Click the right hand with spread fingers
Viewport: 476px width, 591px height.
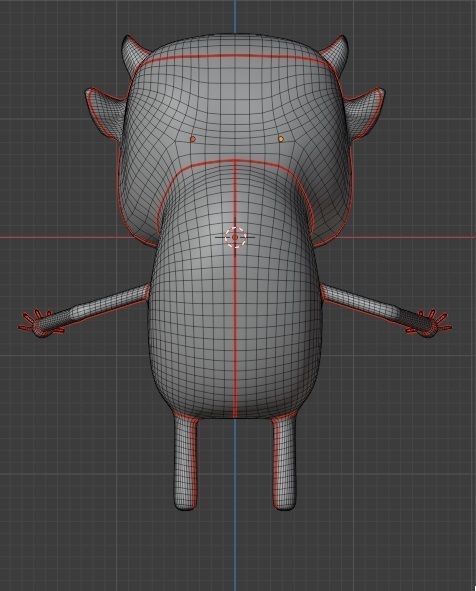(x=429, y=323)
